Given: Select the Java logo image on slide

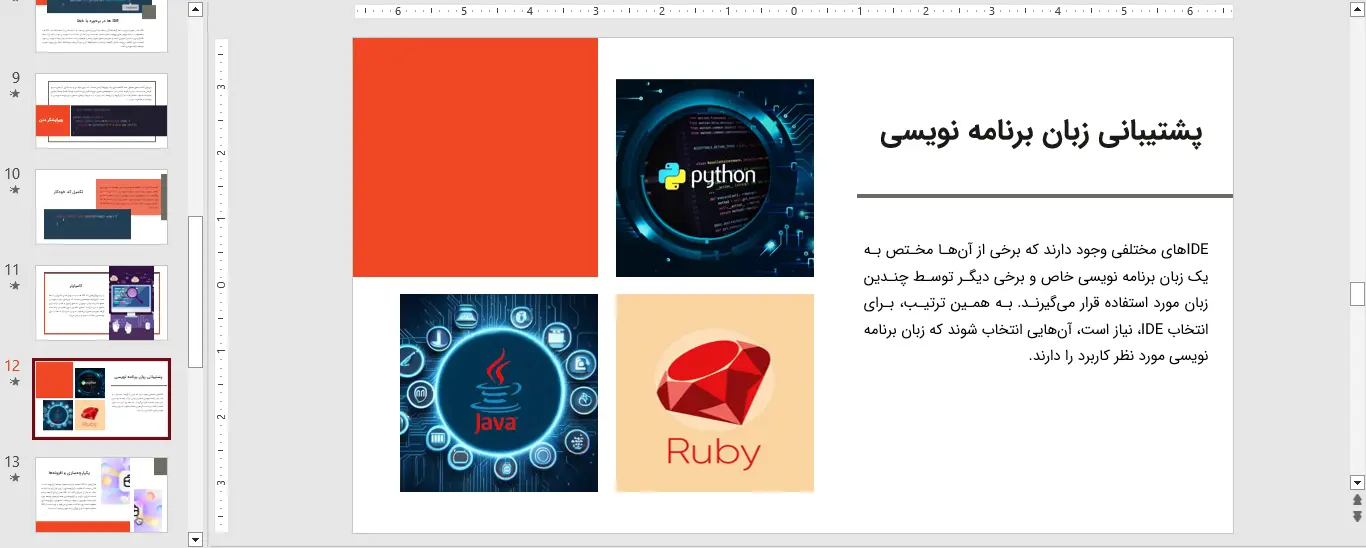Looking at the screenshot, I should point(499,393).
